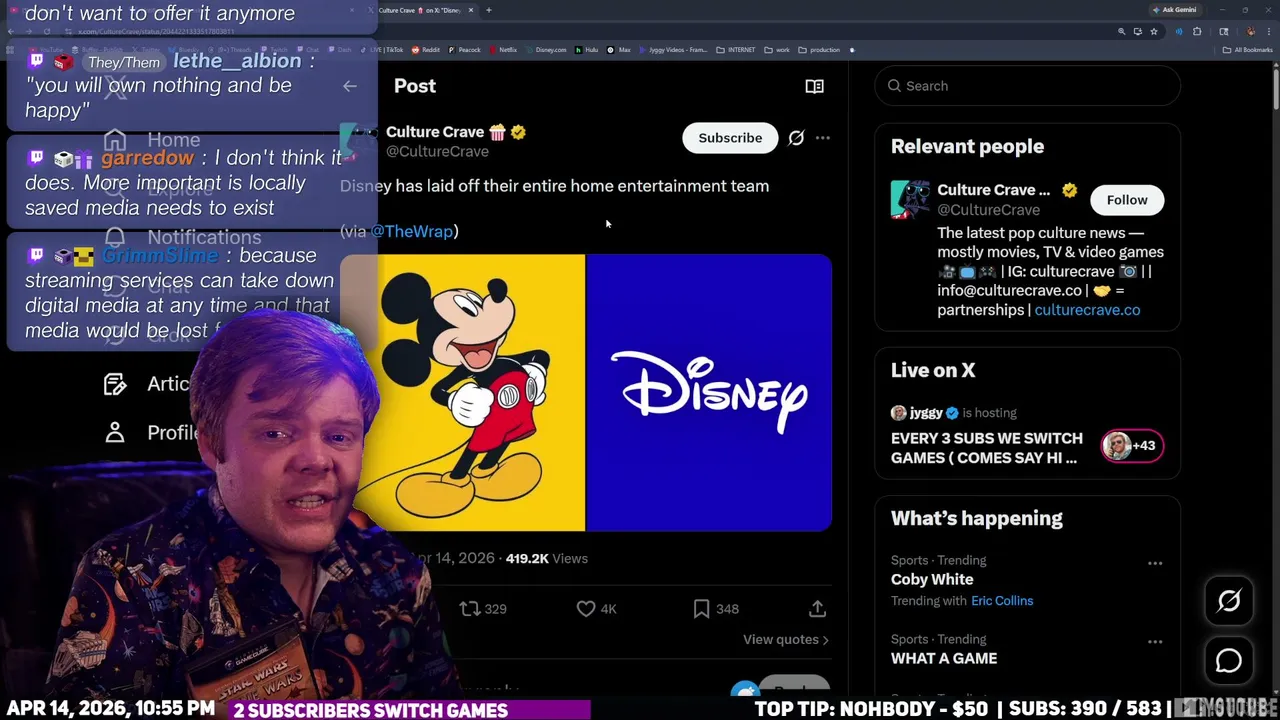Open the All Bookmarks folder
This screenshot has height=720, width=1280.
click(x=1248, y=50)
